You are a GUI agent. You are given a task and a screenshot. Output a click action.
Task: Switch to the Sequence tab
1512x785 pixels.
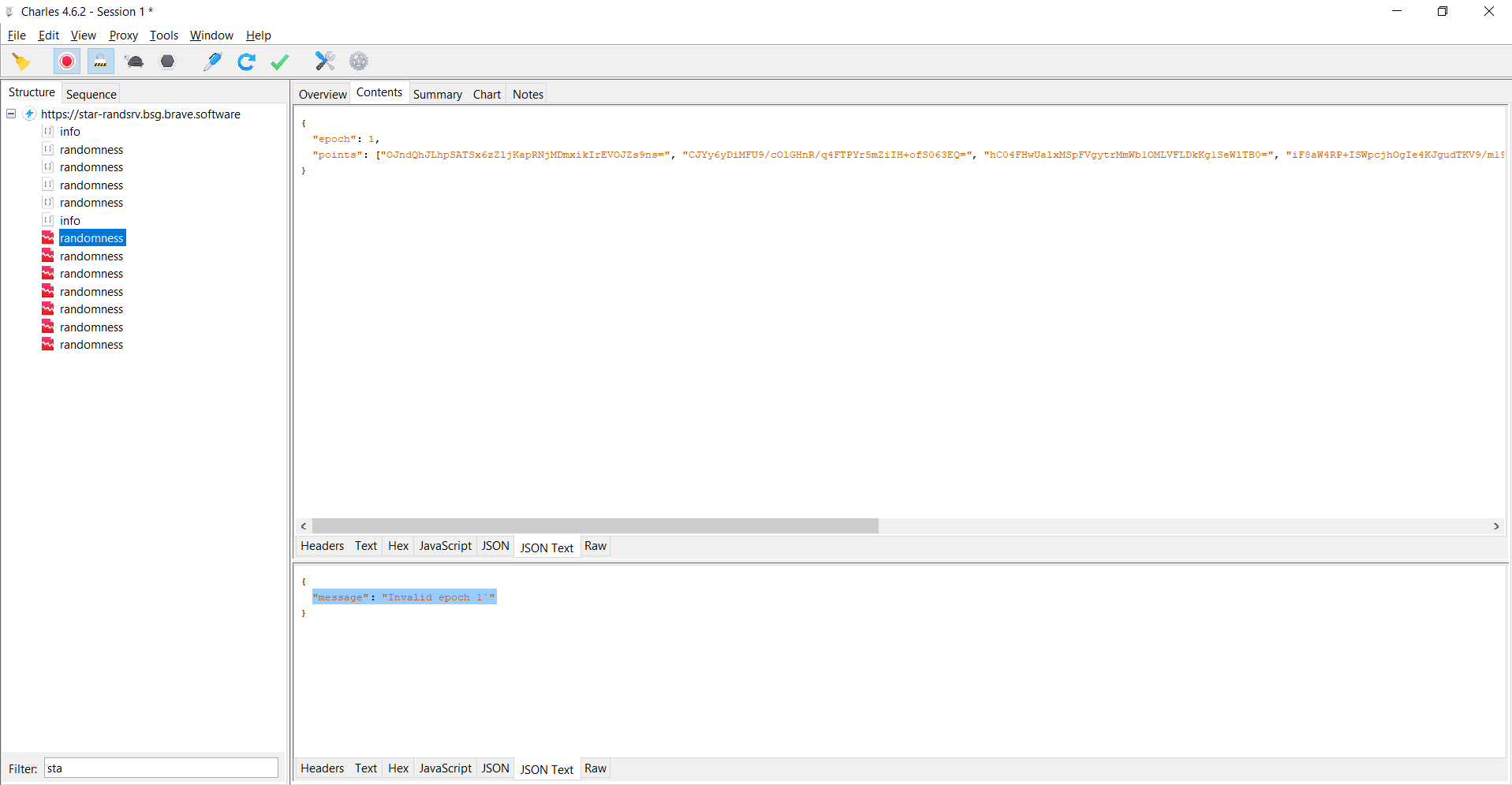click(x=91, y=94)
